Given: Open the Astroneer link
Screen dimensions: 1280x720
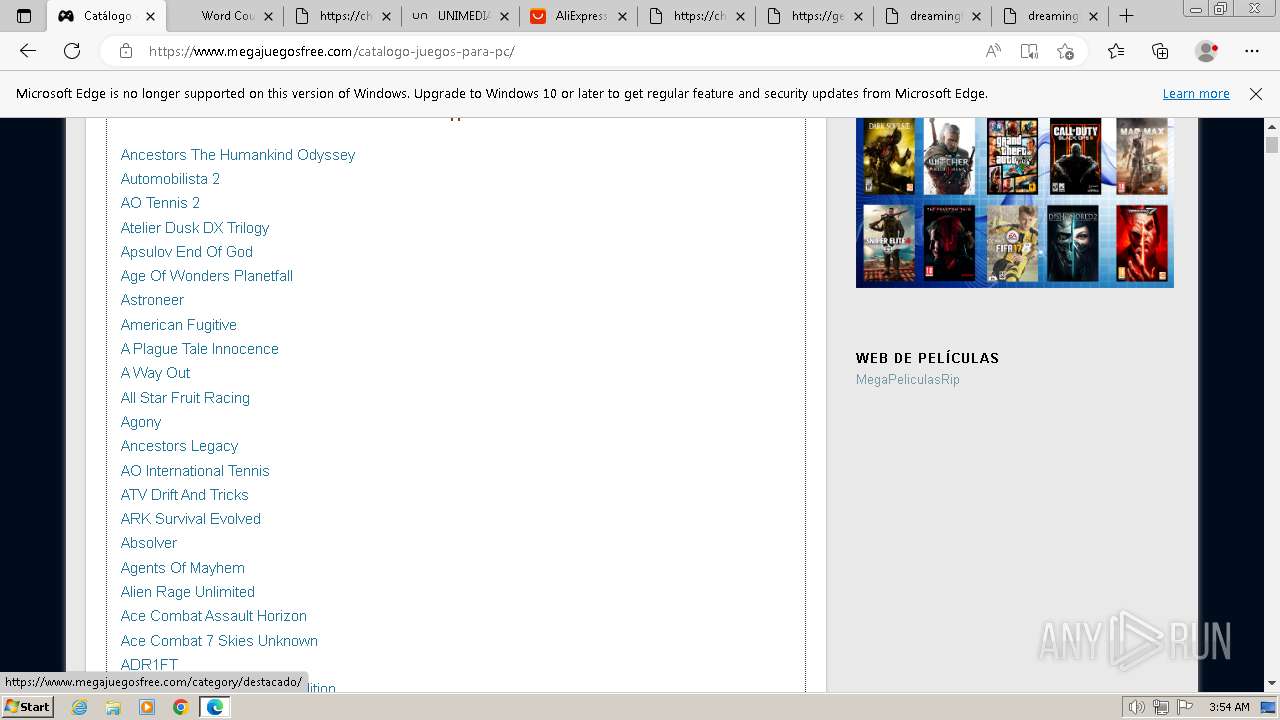Looking at the screenshot, I should (x=152, y=300).
